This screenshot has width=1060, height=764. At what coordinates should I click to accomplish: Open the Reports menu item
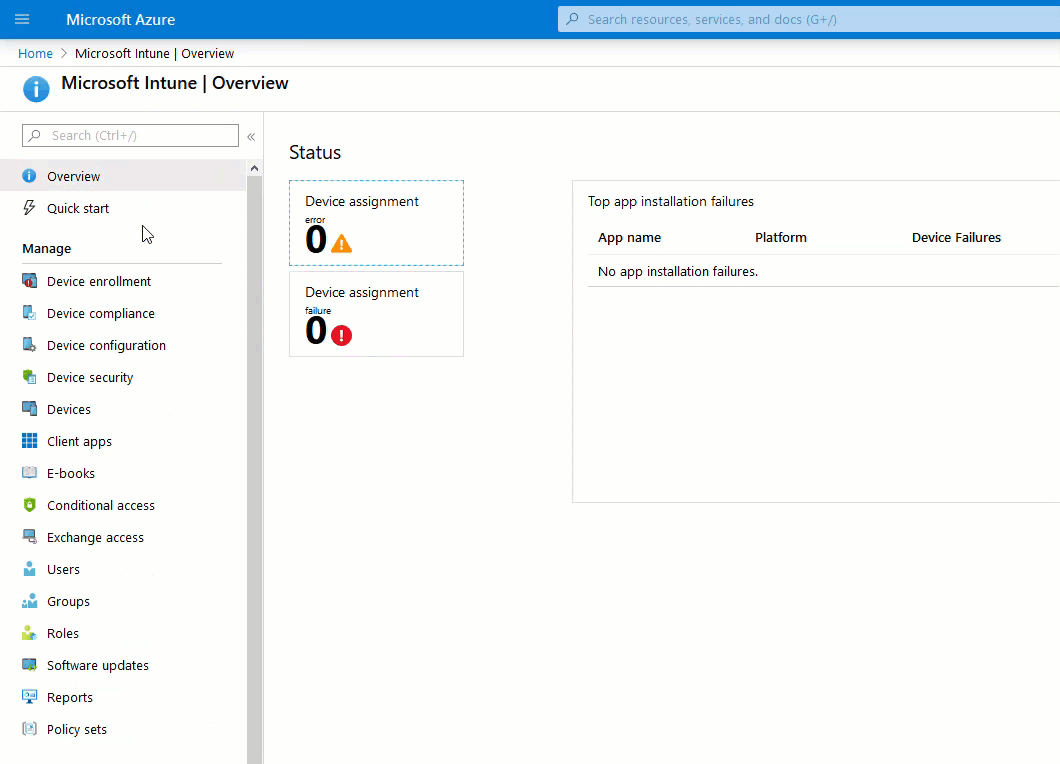click(123, 697)
